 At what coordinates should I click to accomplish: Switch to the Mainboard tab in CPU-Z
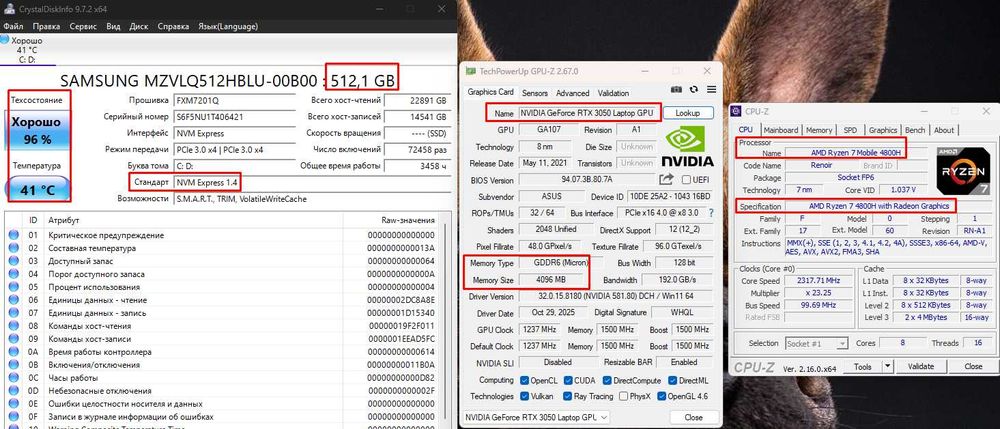[x=781, y=130]
